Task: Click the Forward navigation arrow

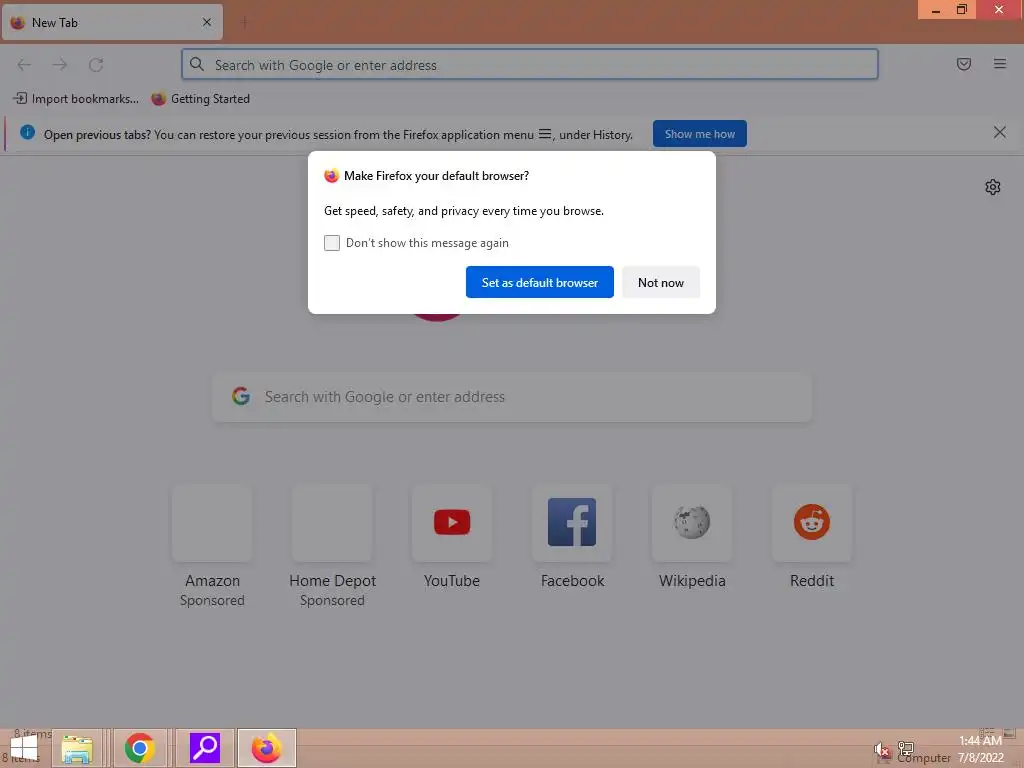Action: coord(60,65)
